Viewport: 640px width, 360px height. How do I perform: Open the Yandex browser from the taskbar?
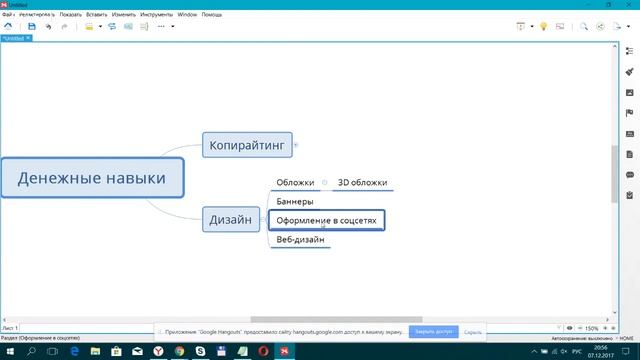tap(158, 351)
